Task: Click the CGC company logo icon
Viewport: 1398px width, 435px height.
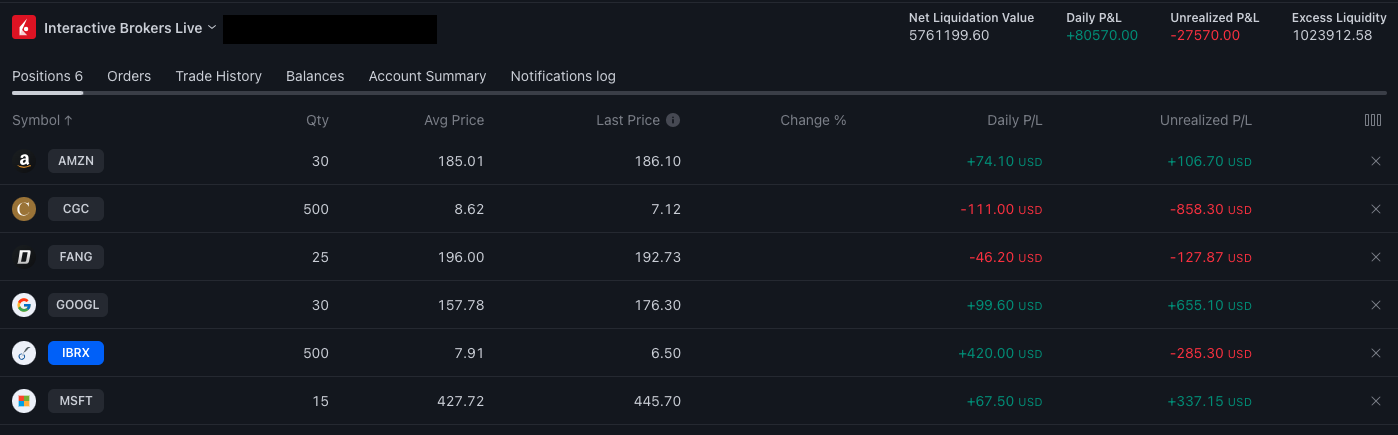Action: coord(24,209)
